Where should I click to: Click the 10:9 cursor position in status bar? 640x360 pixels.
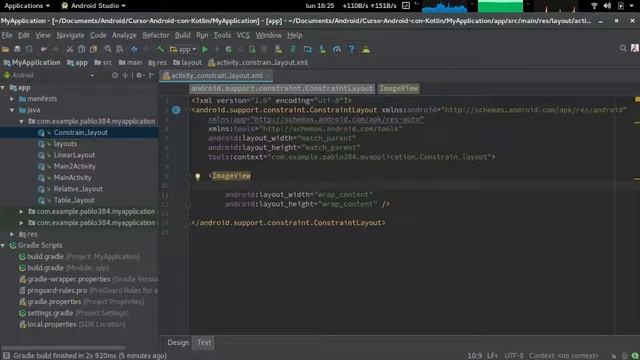point(475,356)
